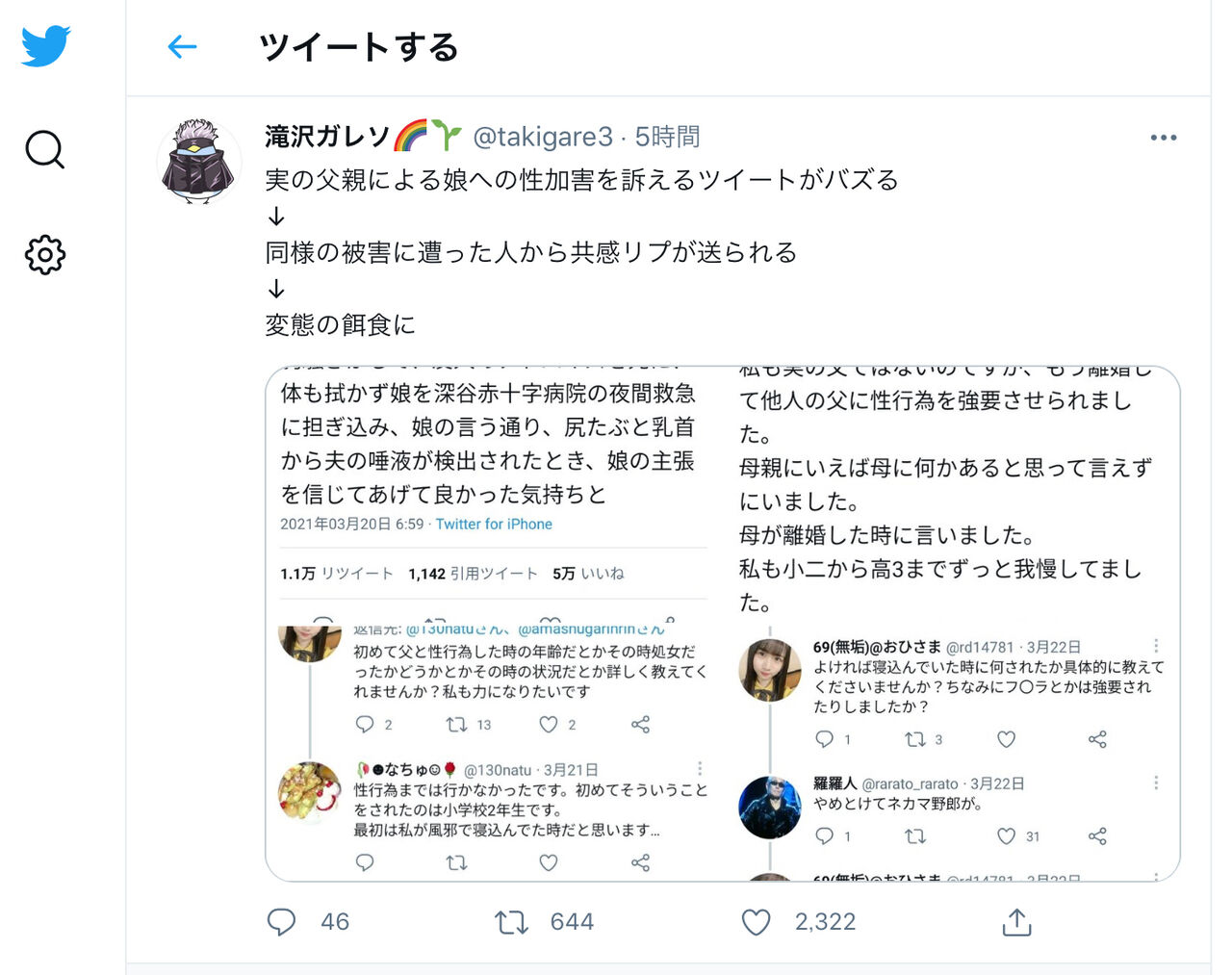Open the right embedded screenshot image
The width and height of the screenshot is (1232, 975).
952,624
